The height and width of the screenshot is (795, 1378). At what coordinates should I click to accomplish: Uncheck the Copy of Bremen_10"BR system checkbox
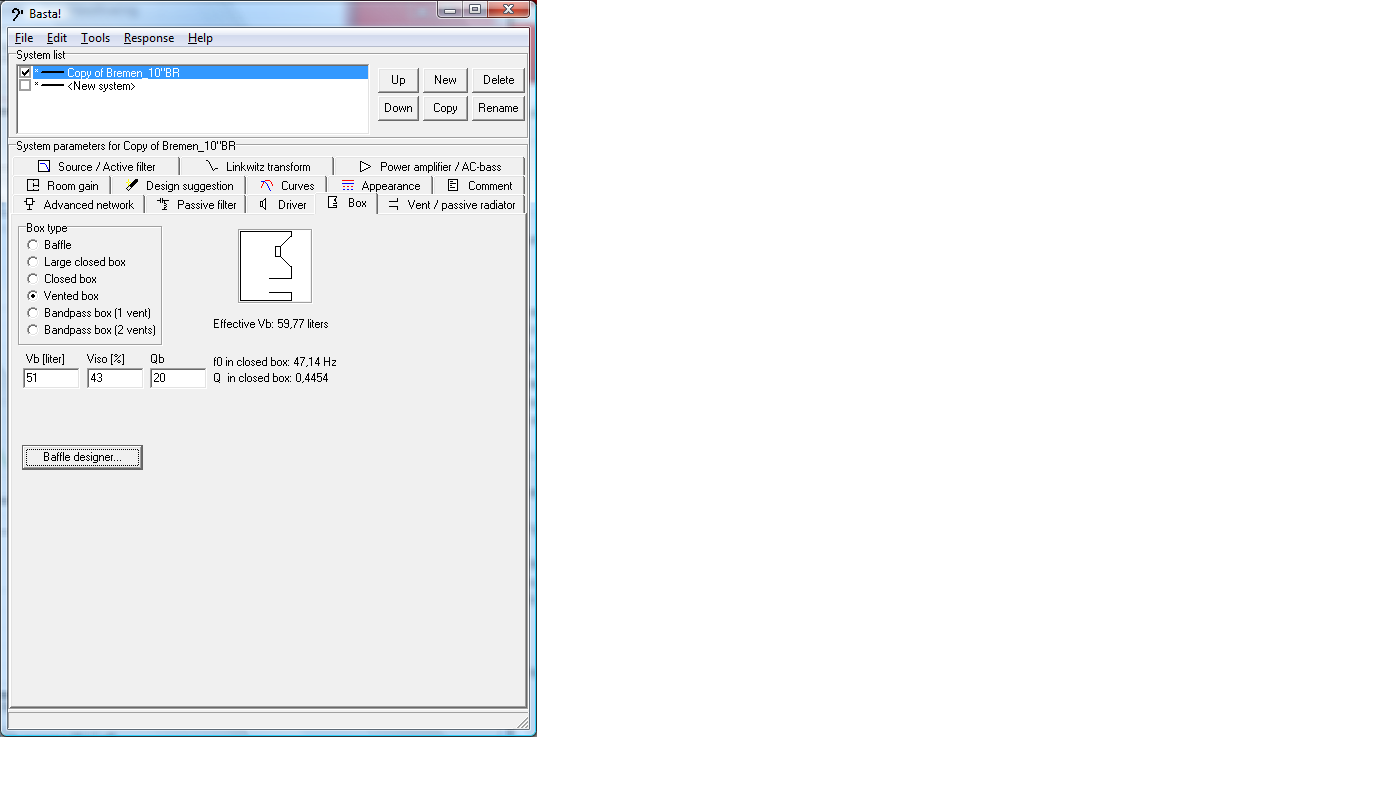(x=26, y=73)
